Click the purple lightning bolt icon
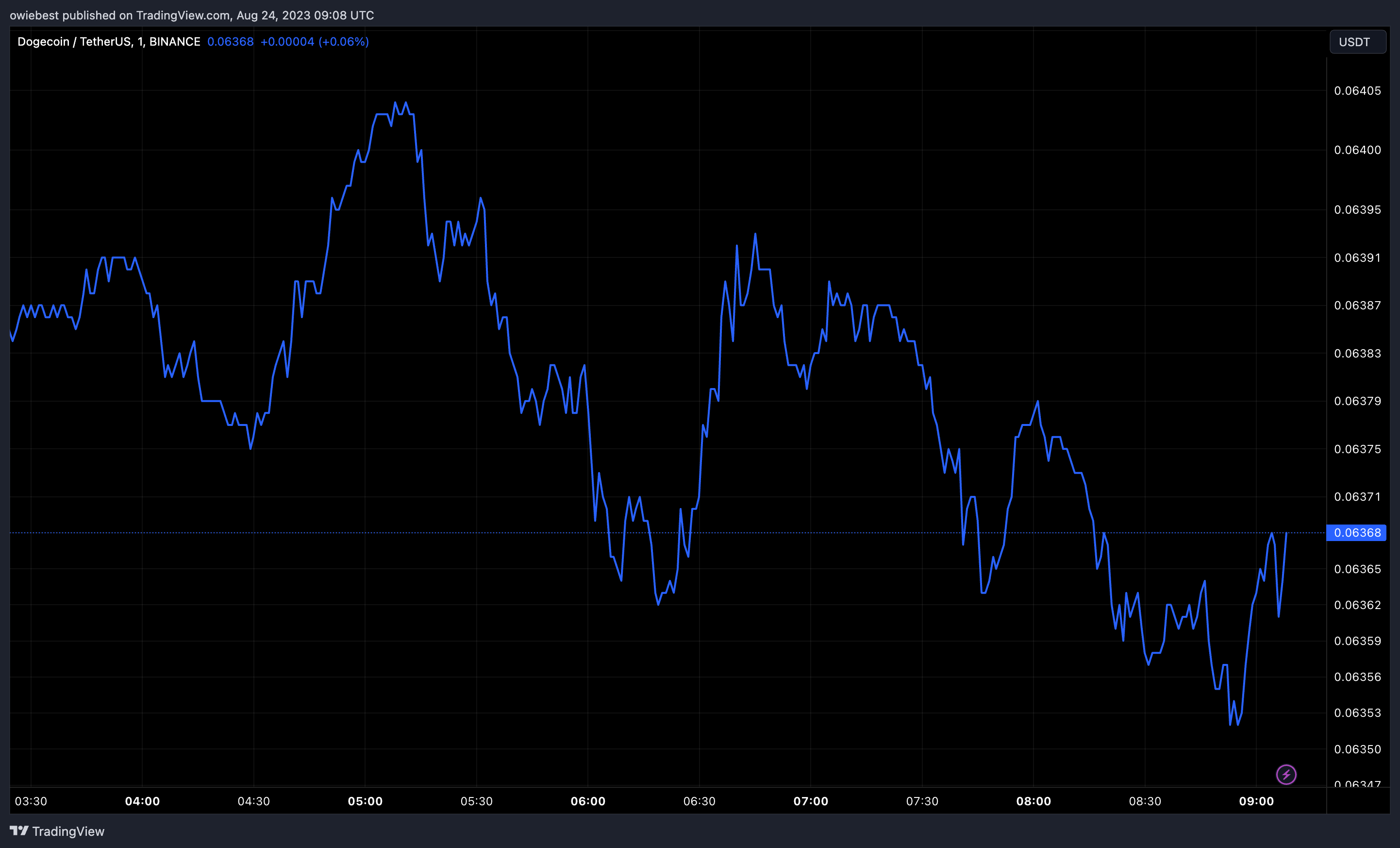 tap(1286, 774)
